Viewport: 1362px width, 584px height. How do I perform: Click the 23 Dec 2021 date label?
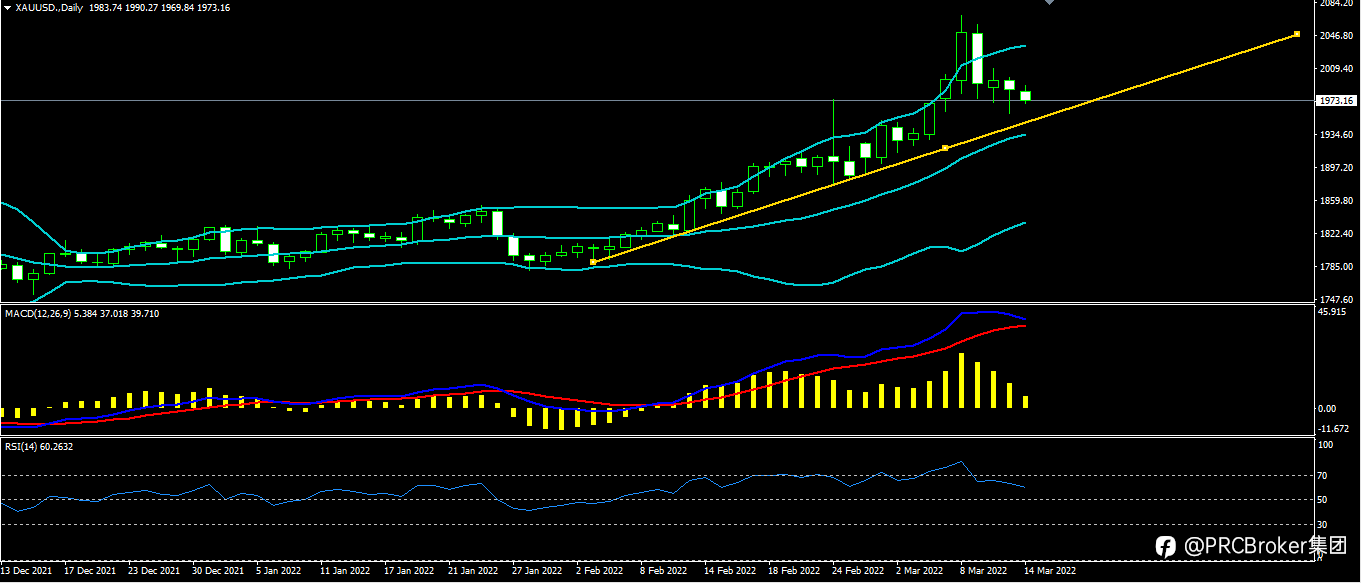pos(155,571)
